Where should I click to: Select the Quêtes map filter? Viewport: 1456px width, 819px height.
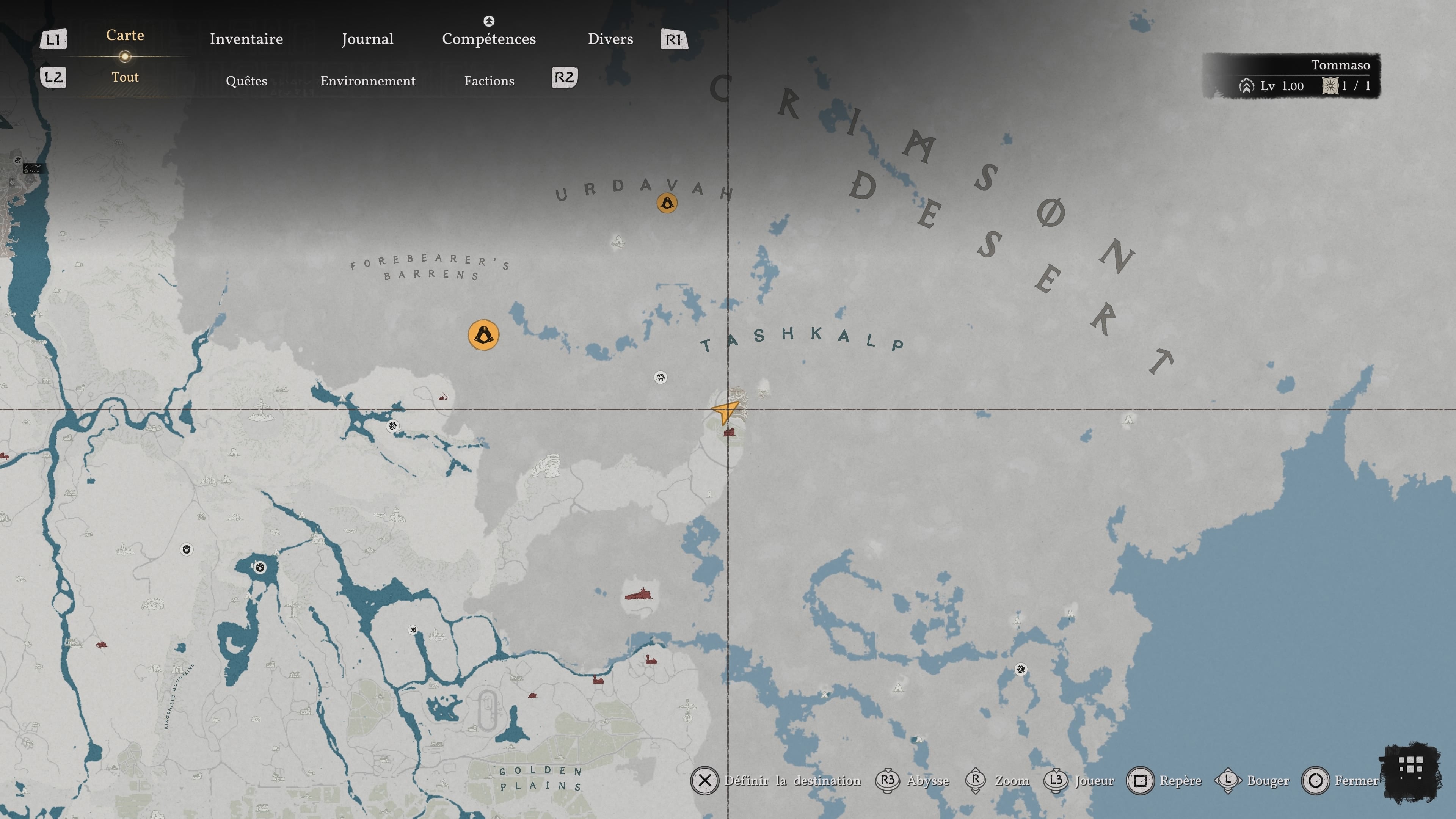pos(246,81)
